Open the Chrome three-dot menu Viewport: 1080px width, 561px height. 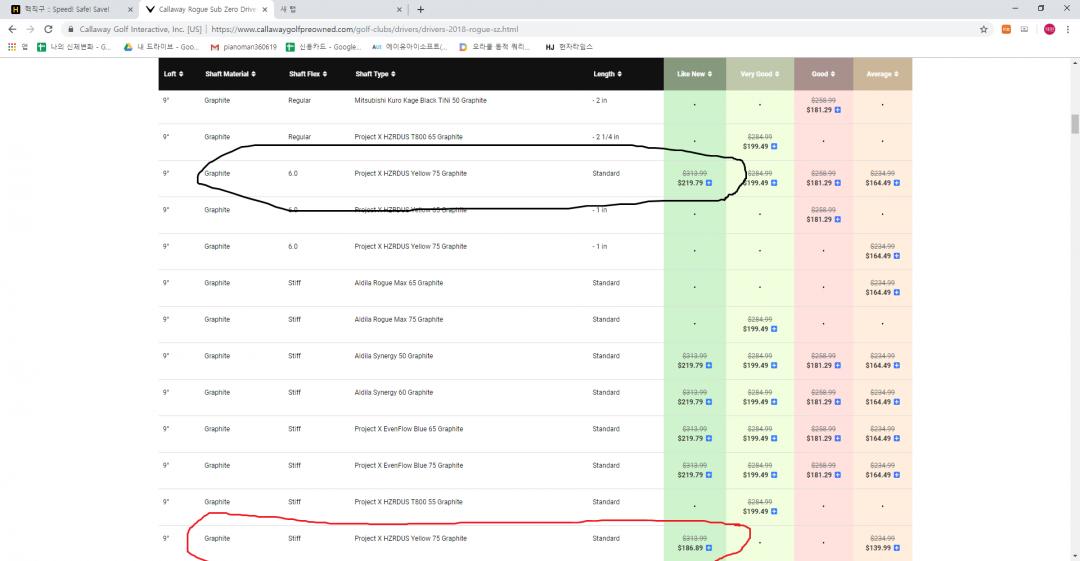(1068, 29)
